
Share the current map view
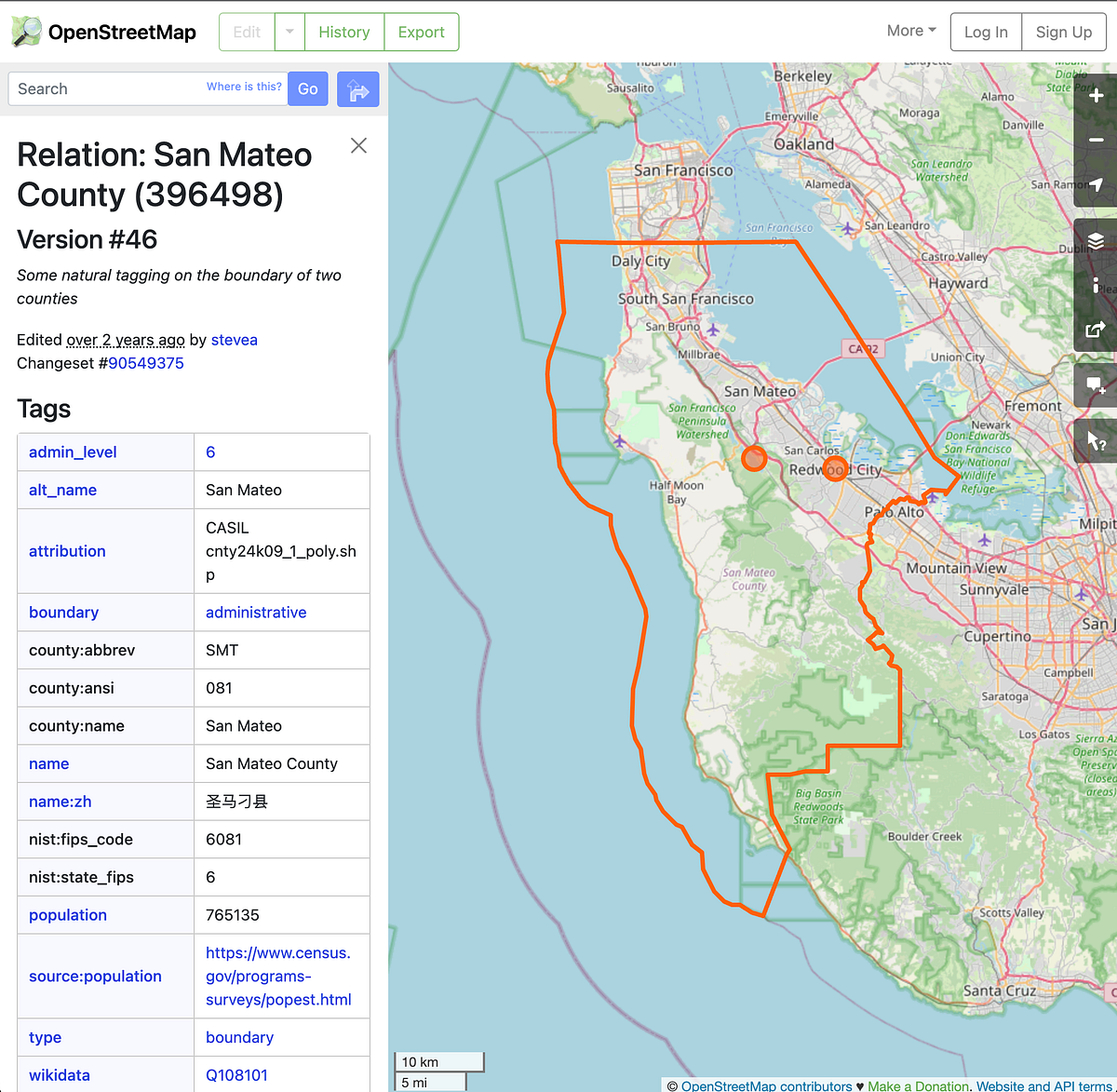coord(1097,330)
